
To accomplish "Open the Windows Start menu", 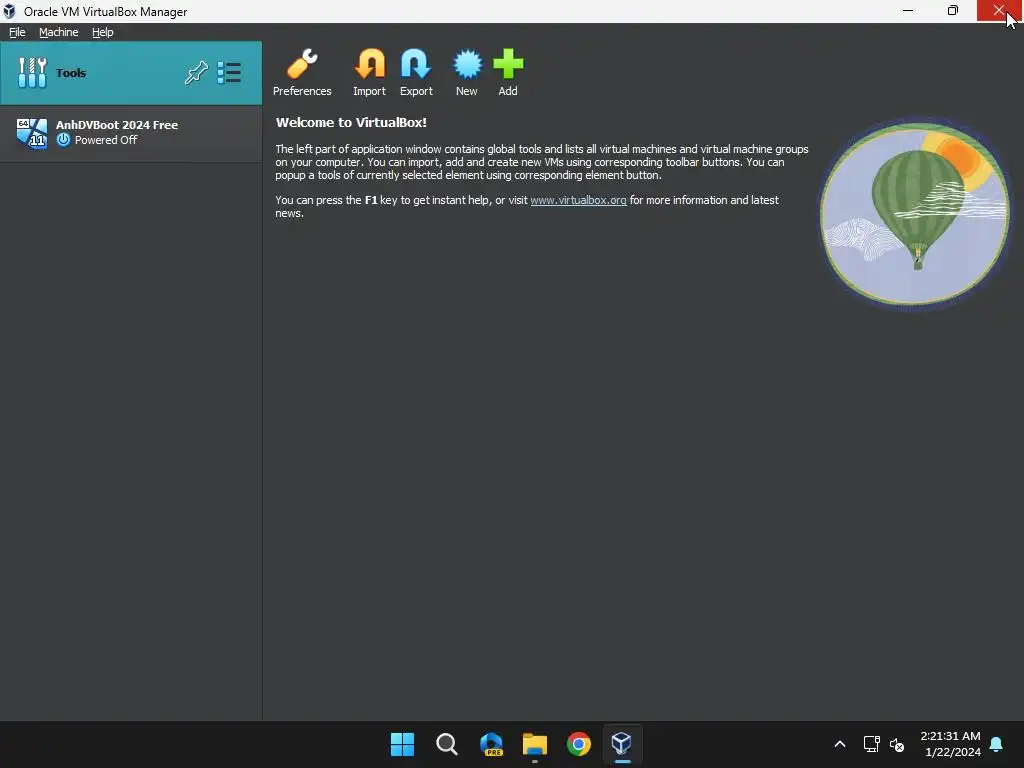I will pyautogui.click(x=402, y=744).
